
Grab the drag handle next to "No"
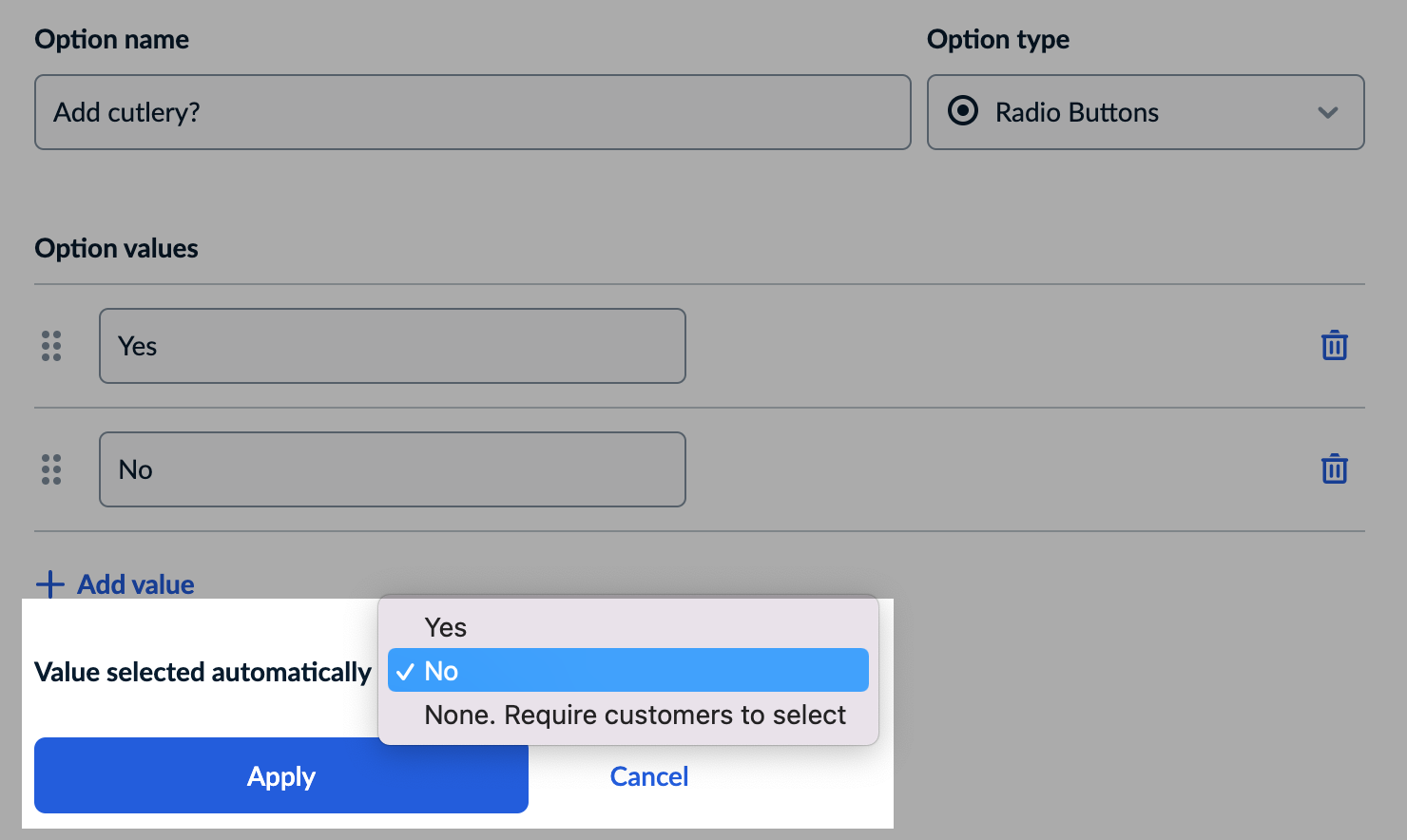coord(50,469)
